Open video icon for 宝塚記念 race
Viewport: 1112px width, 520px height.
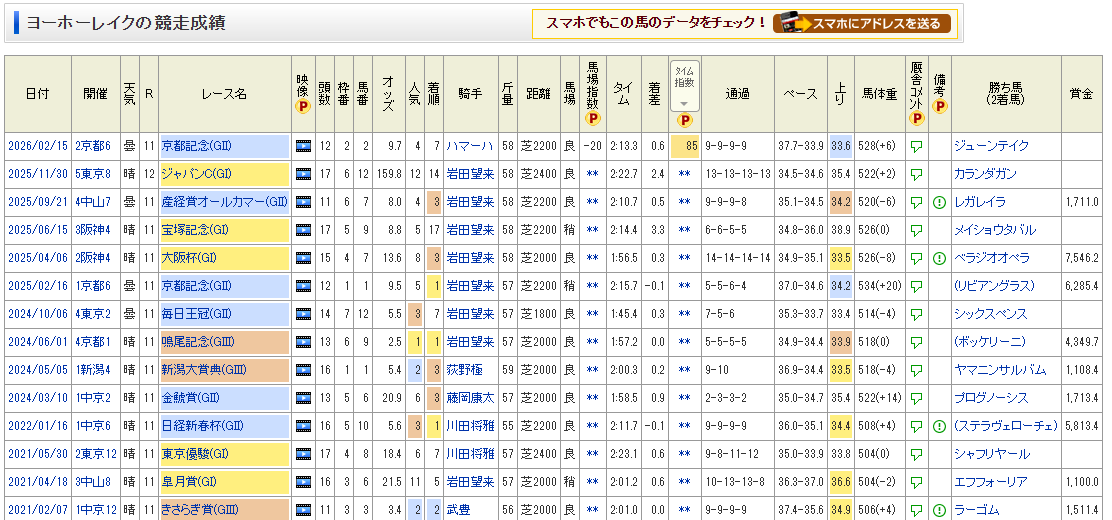click(x=303, y=230)
